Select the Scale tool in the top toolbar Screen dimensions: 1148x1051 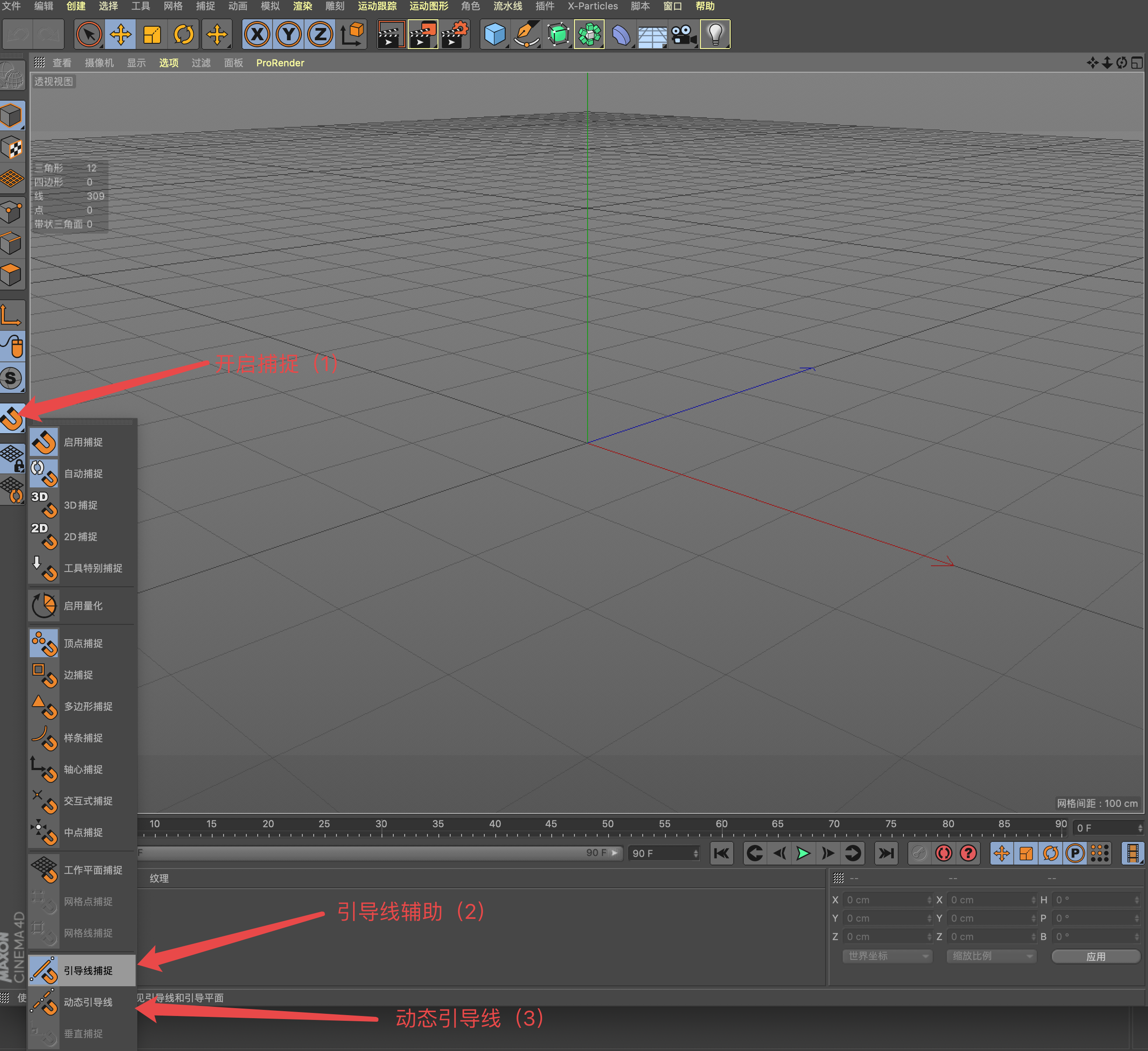(152, 35)
